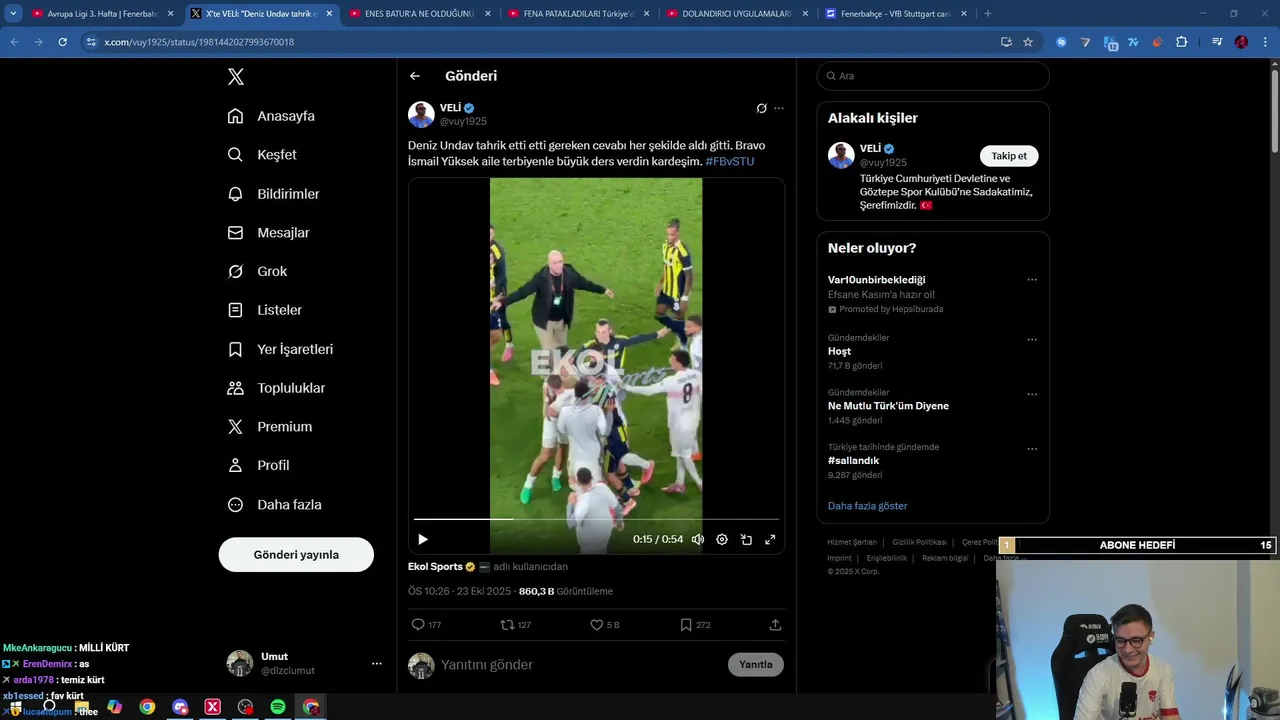Switch to Fenerbahçe - VfB Stuttgart tab
This screenshot has height=720, width=1280.
(x=895, y=14)
